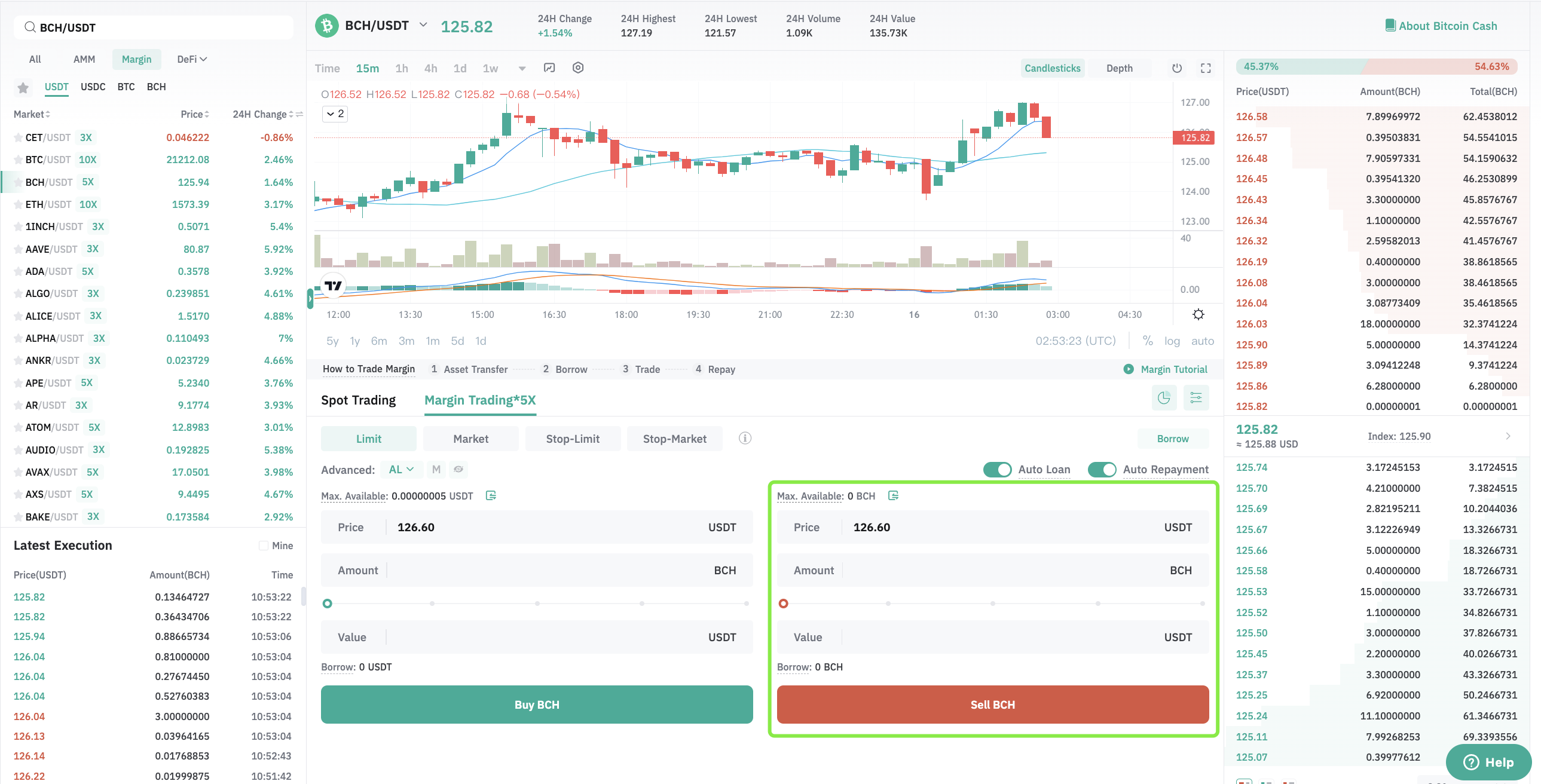Open the AL advanced dropdown

click(x=401, y=470)
